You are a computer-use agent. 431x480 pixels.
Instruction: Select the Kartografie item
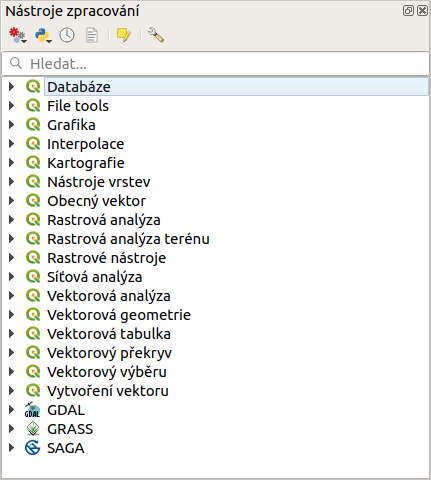tap(86, 163)
